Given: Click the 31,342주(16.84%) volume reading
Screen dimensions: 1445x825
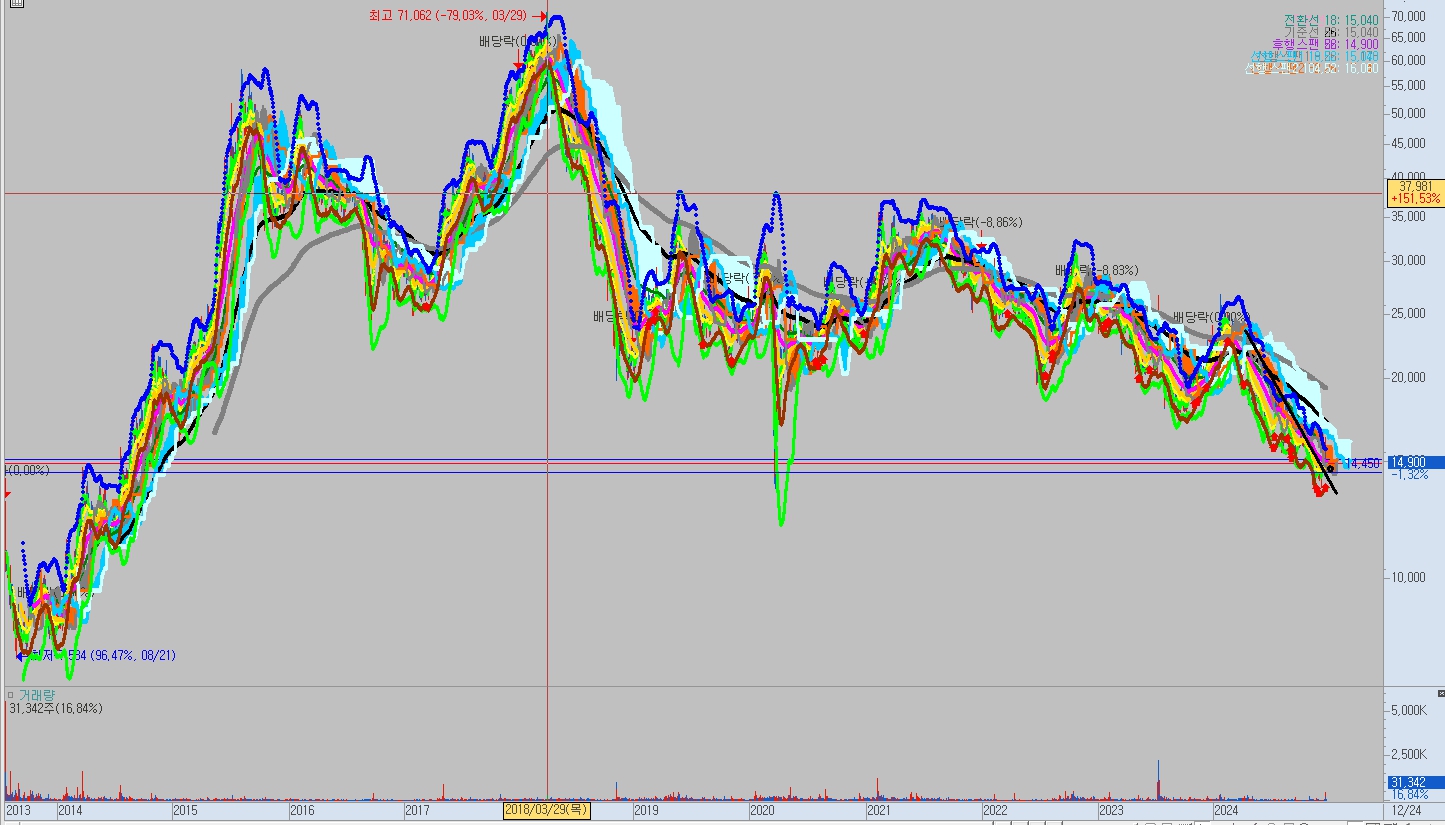Looking at the screenshot, I should [x=56, y=708].
